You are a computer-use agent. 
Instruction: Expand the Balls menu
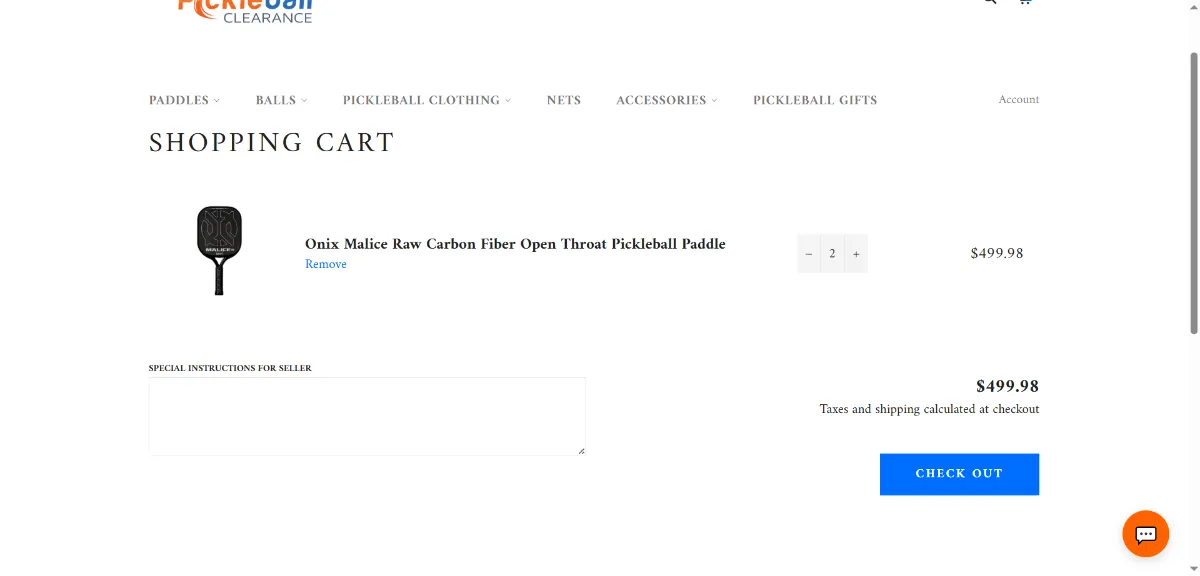tap(281, 100)
